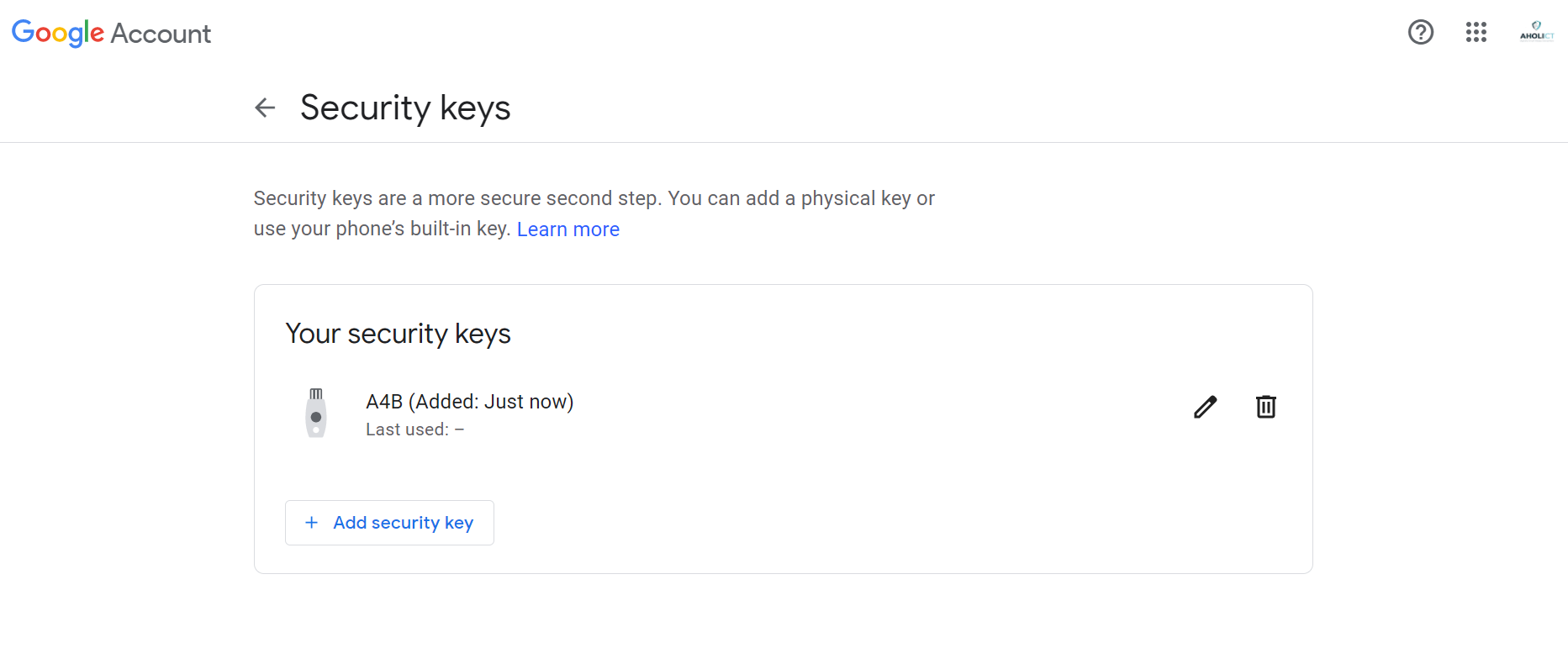Viewport: 1568px width, 648px height.
Task: Click the USB security key icon
Action: coord(316,413)
